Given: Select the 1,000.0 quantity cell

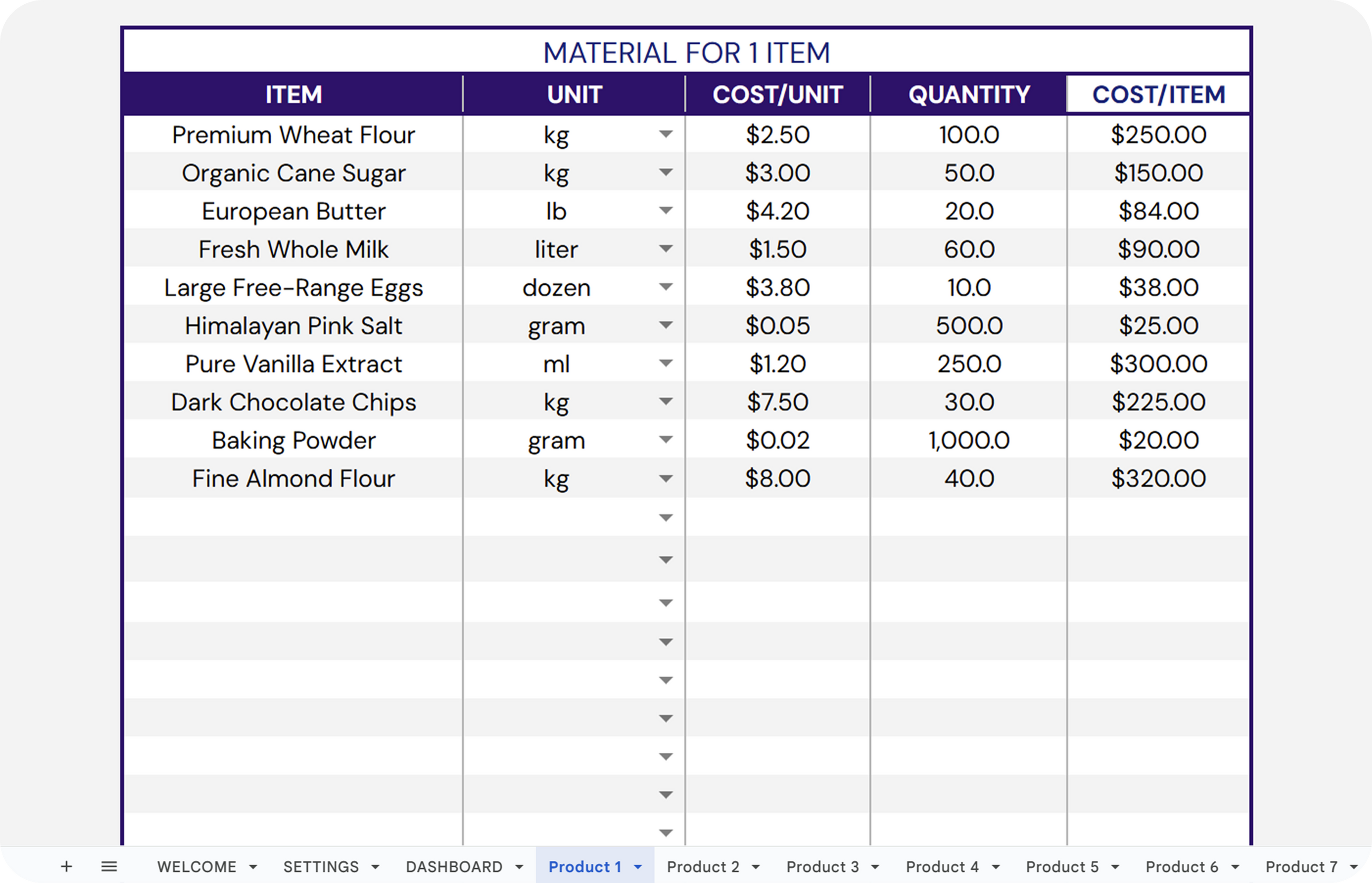Looking at the screenshot, I should pos(969,440).
